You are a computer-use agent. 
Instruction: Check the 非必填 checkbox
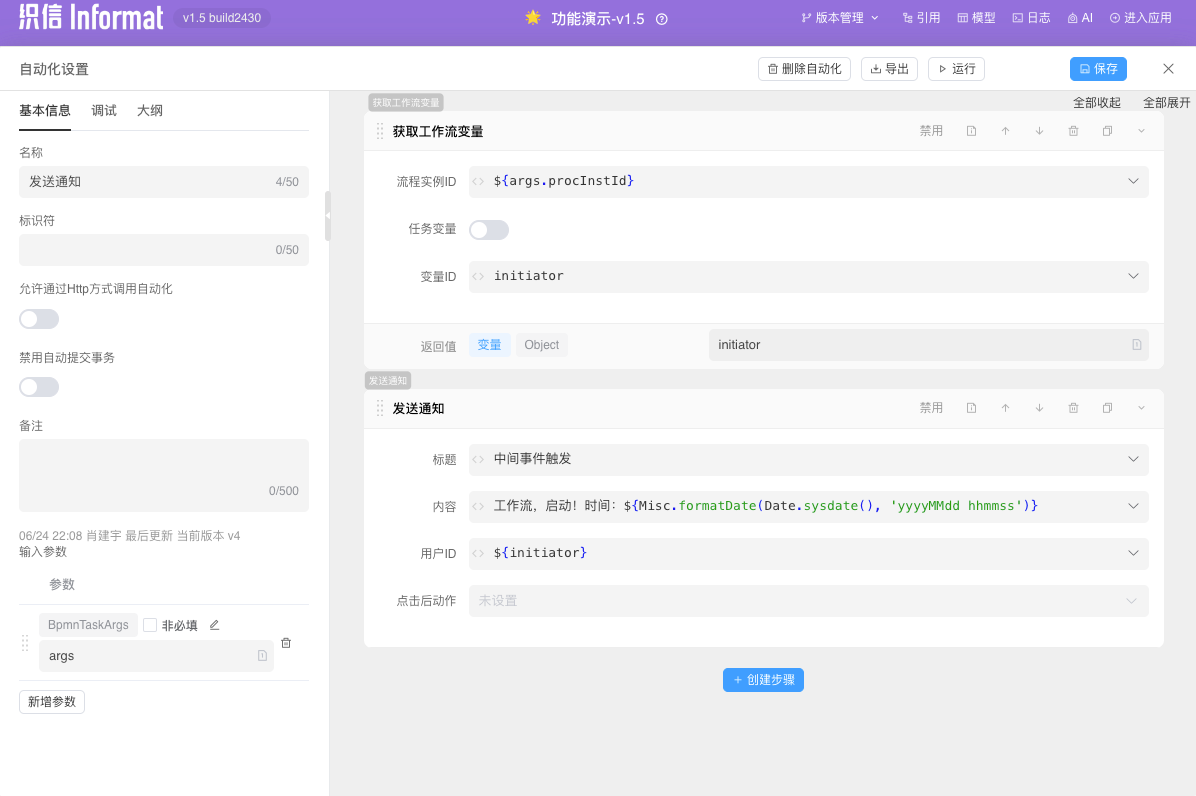tap(150, 625)
